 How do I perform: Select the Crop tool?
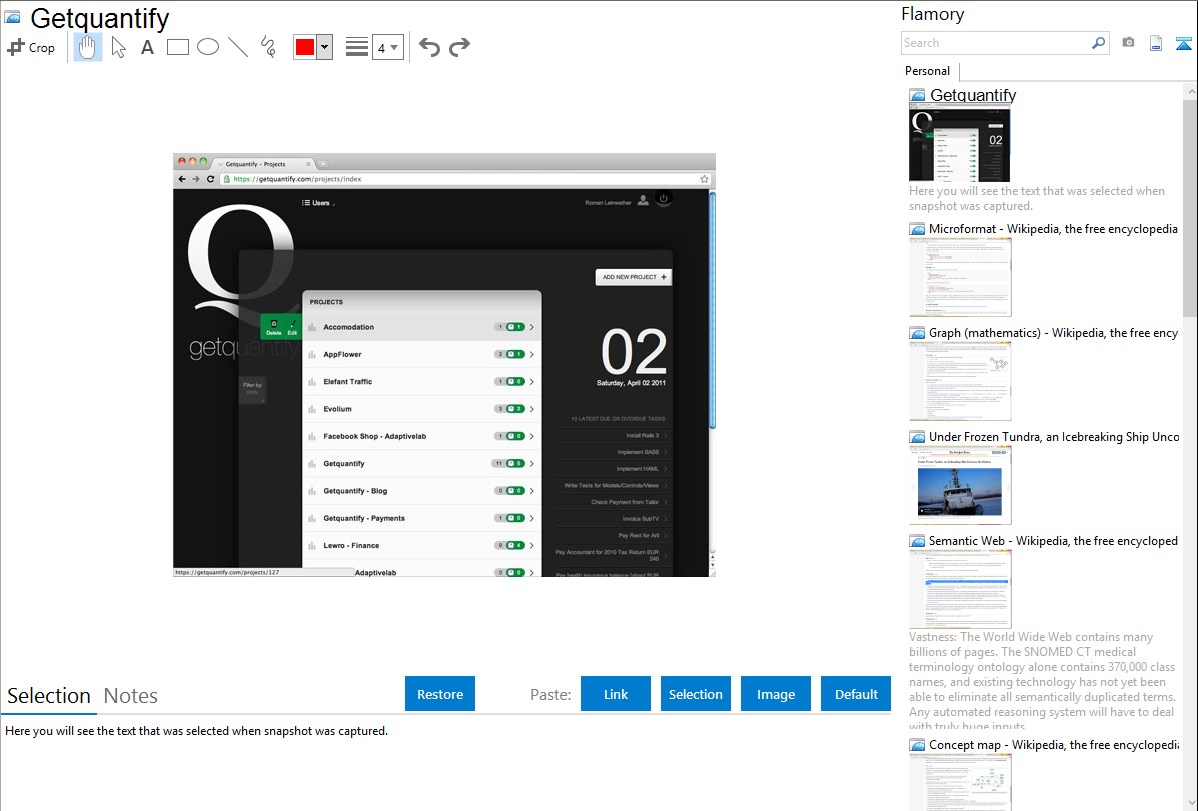(31, 47)
